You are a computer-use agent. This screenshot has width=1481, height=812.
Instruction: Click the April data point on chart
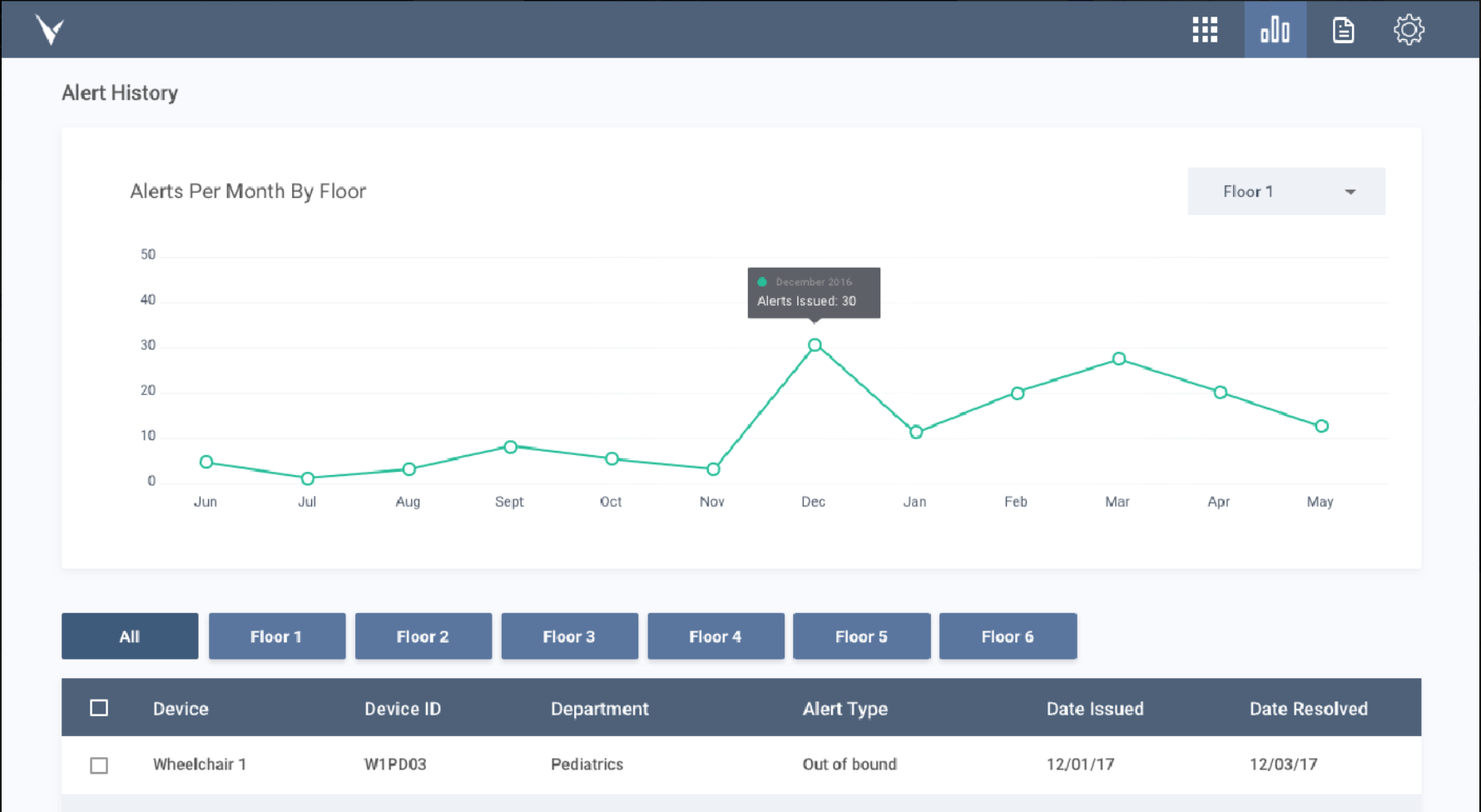pyautogui.click(x=1221, y=392)
